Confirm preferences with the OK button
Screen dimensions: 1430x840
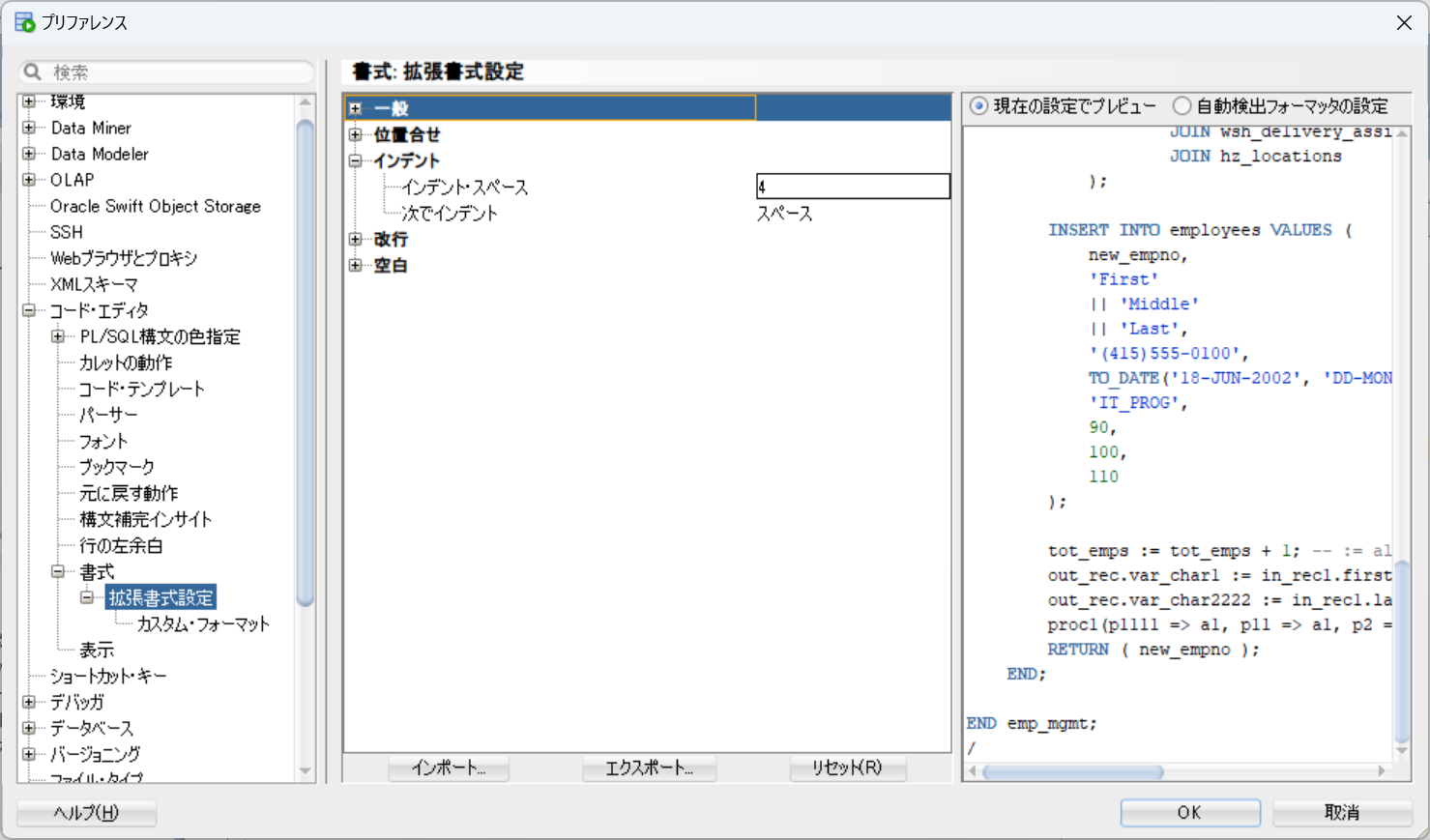click(x=1190, y=812)
